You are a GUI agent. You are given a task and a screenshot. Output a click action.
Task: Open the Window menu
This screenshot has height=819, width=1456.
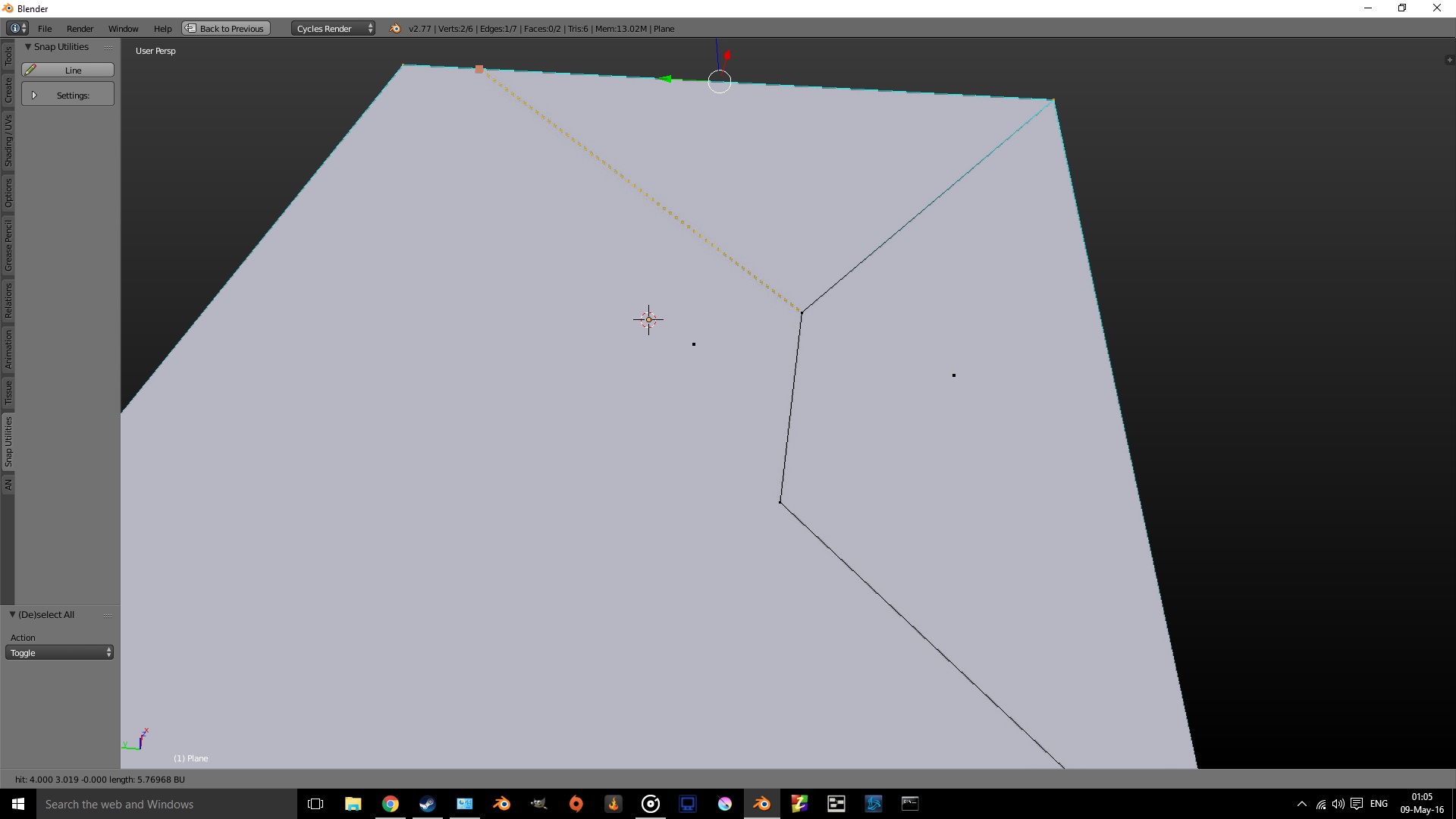click(123, 28)
